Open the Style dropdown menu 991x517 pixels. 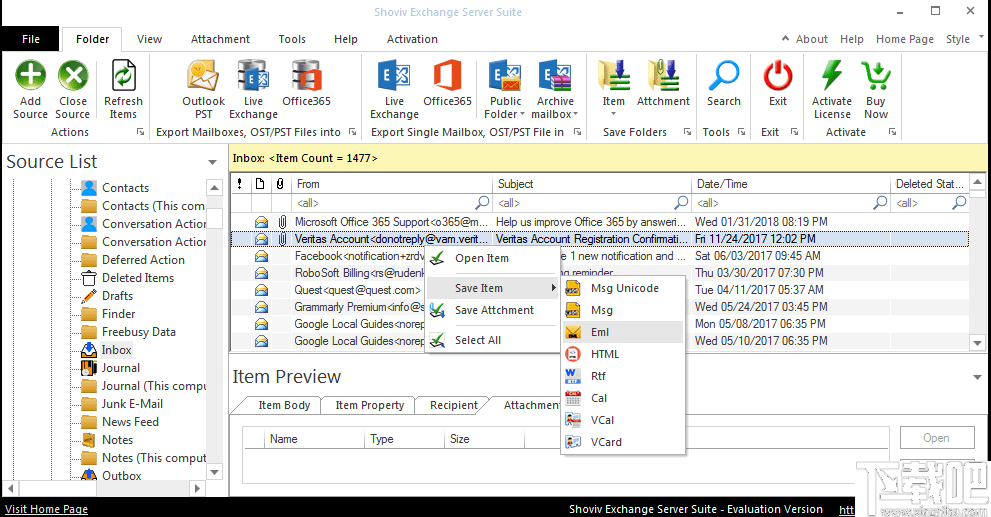pos(964,39)
